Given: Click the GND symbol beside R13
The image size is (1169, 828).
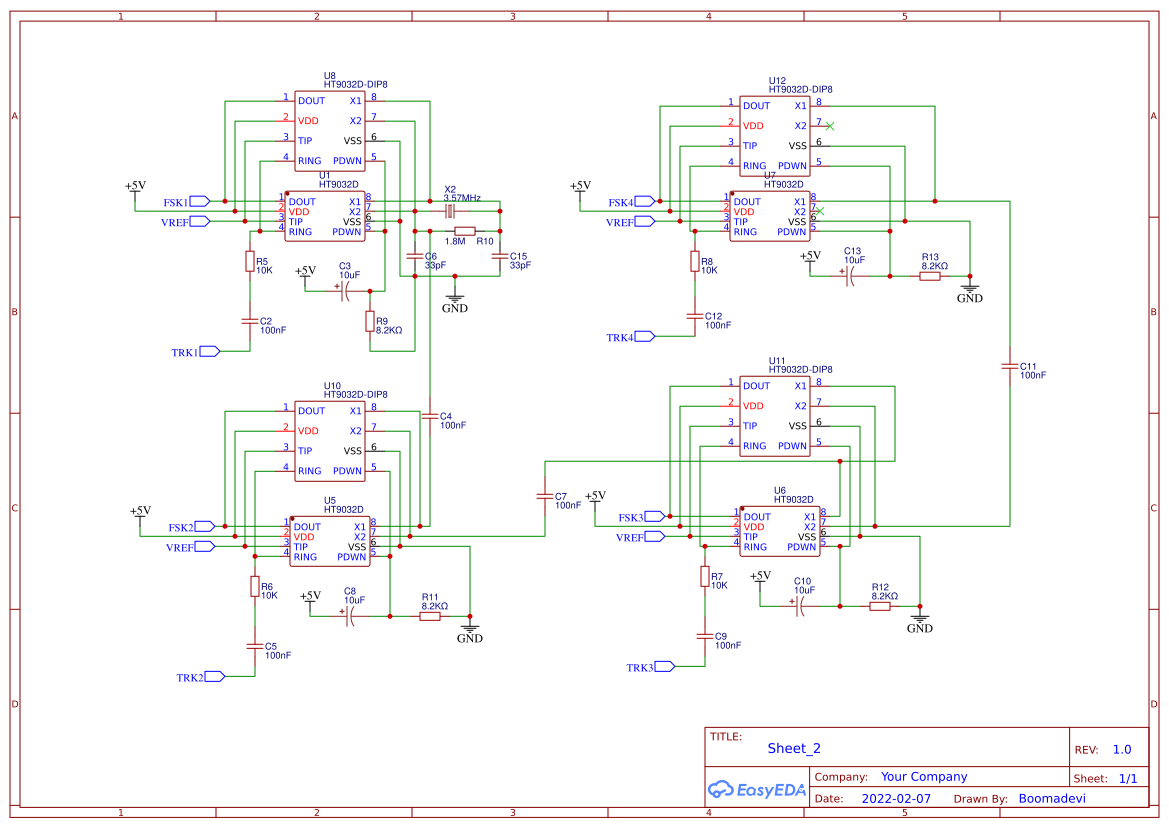Looking at the screenshot, I should tap(969, 288).
